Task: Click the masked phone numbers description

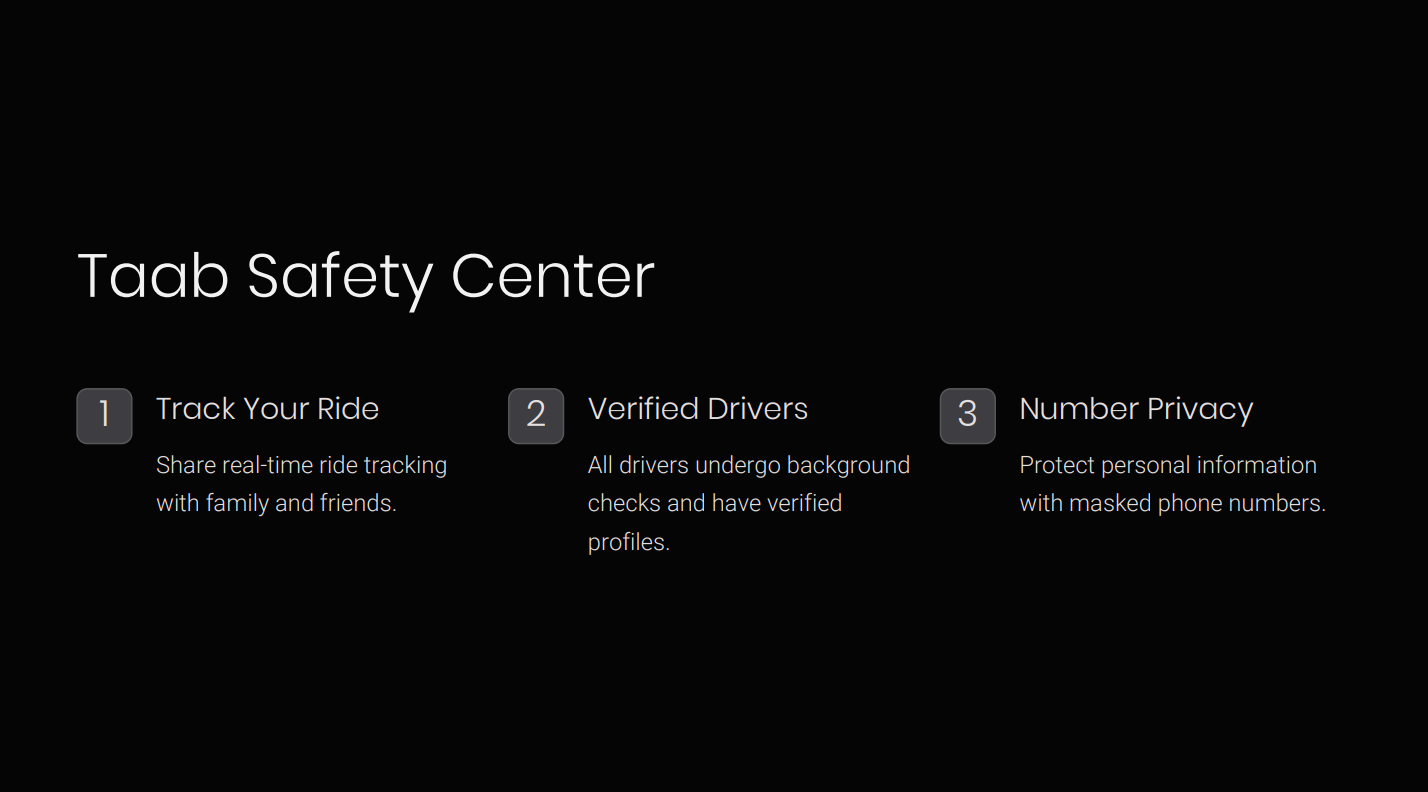Action: (1173, 484)
